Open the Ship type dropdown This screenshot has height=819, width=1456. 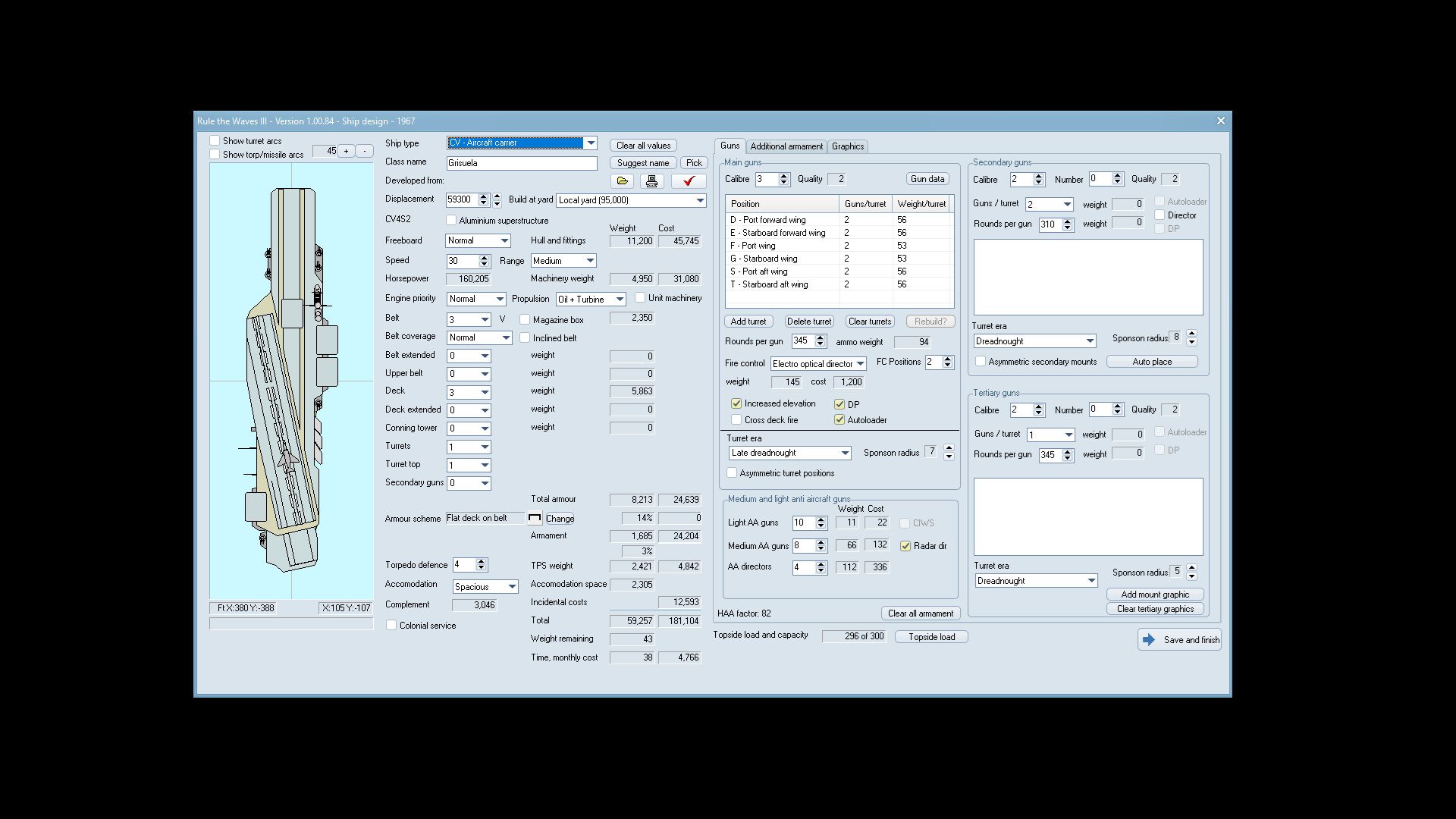591,143
